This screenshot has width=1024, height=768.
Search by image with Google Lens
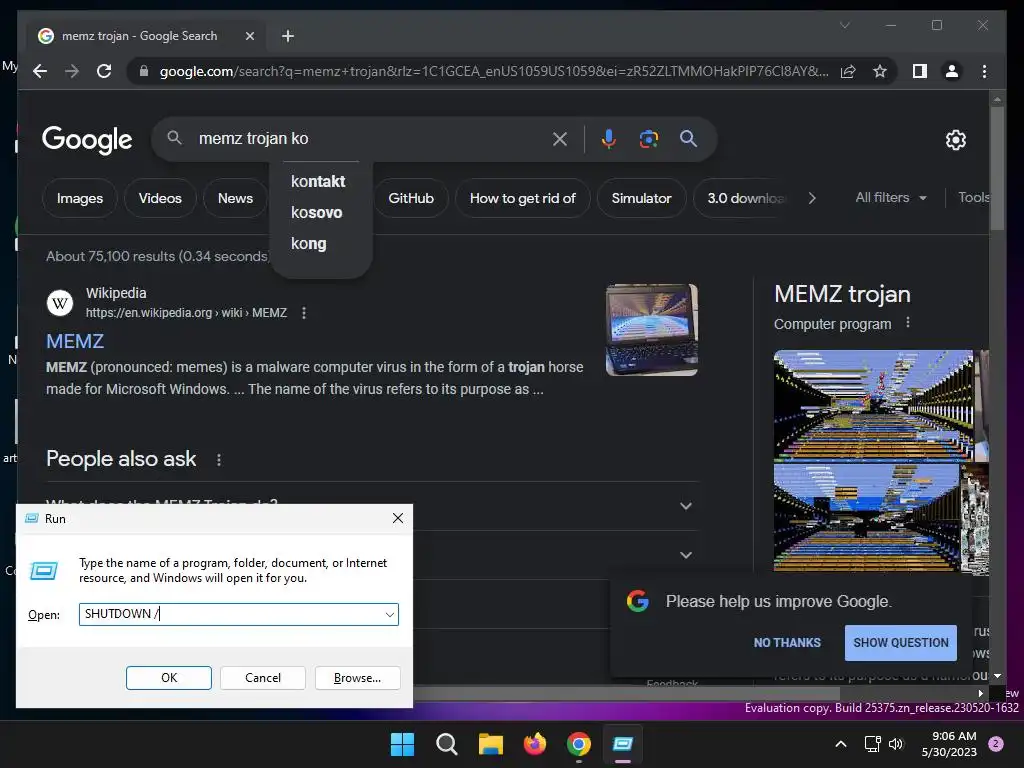coord(648,138)
